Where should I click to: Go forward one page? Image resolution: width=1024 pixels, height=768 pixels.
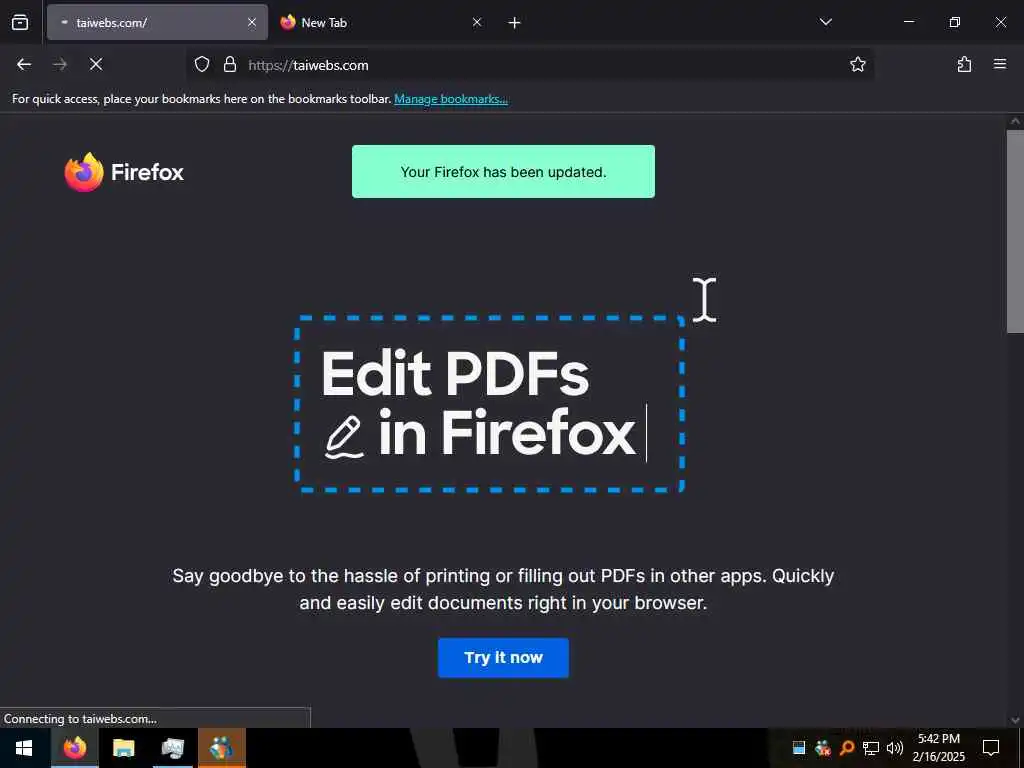tap(60, 64)
